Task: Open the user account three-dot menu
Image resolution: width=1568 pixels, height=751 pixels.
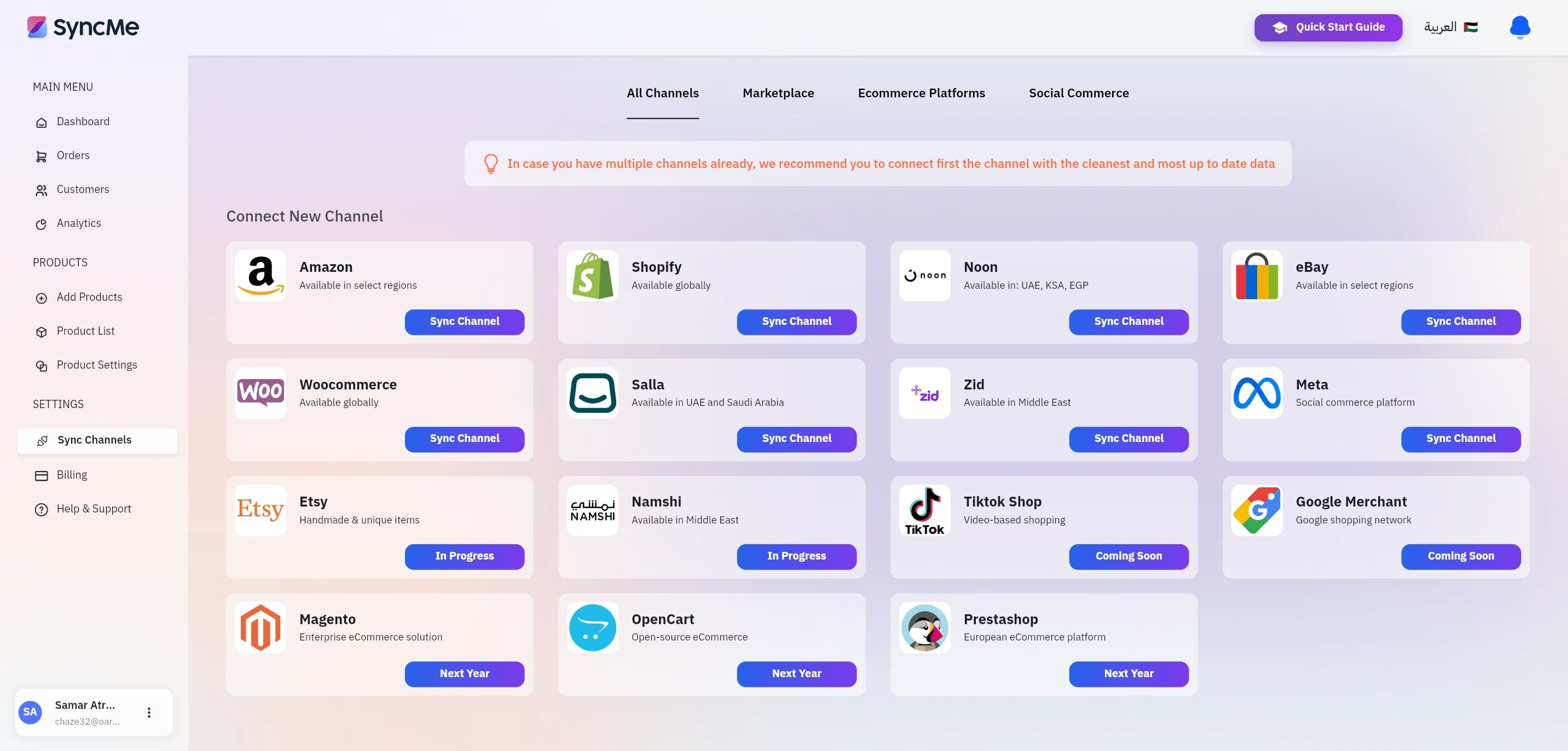Action: coord(149,712)
